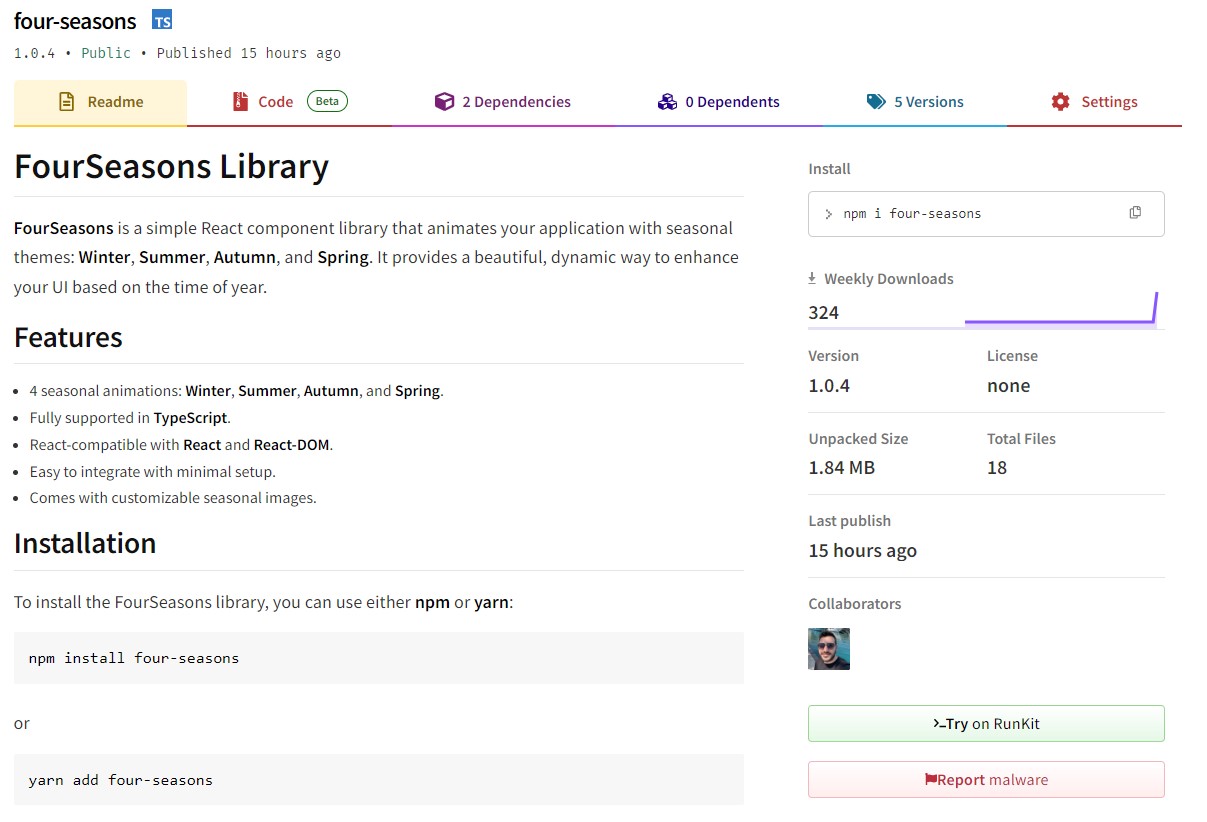Click the Last publish '15 hours ago' value
This screenshot has width=1207, height=822.
(x=862, y=551)
